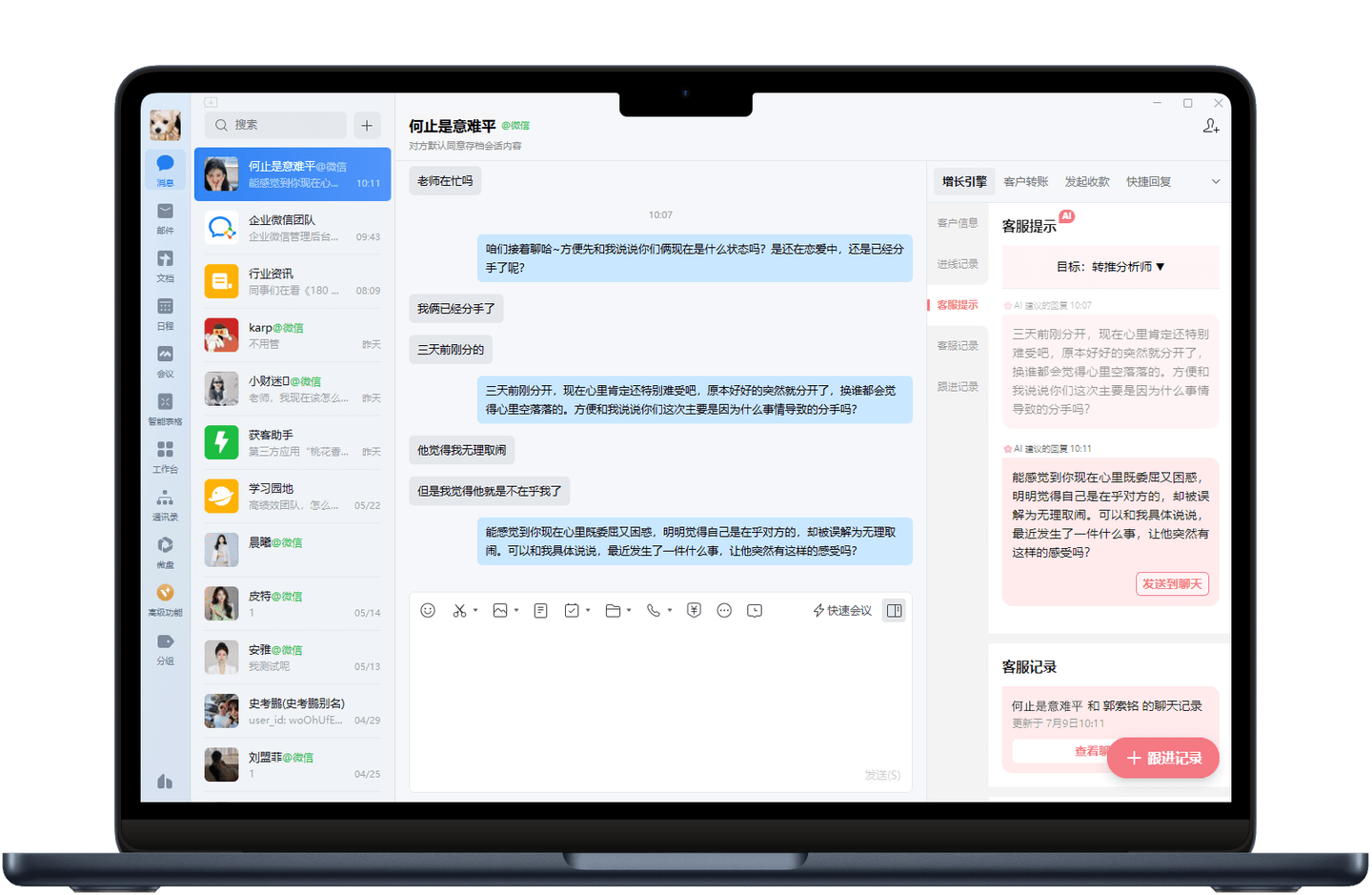Open the 高级功能 advanced features sidebar icon
Viewport: 1372px width, 895px height.
tap(165, 599)
